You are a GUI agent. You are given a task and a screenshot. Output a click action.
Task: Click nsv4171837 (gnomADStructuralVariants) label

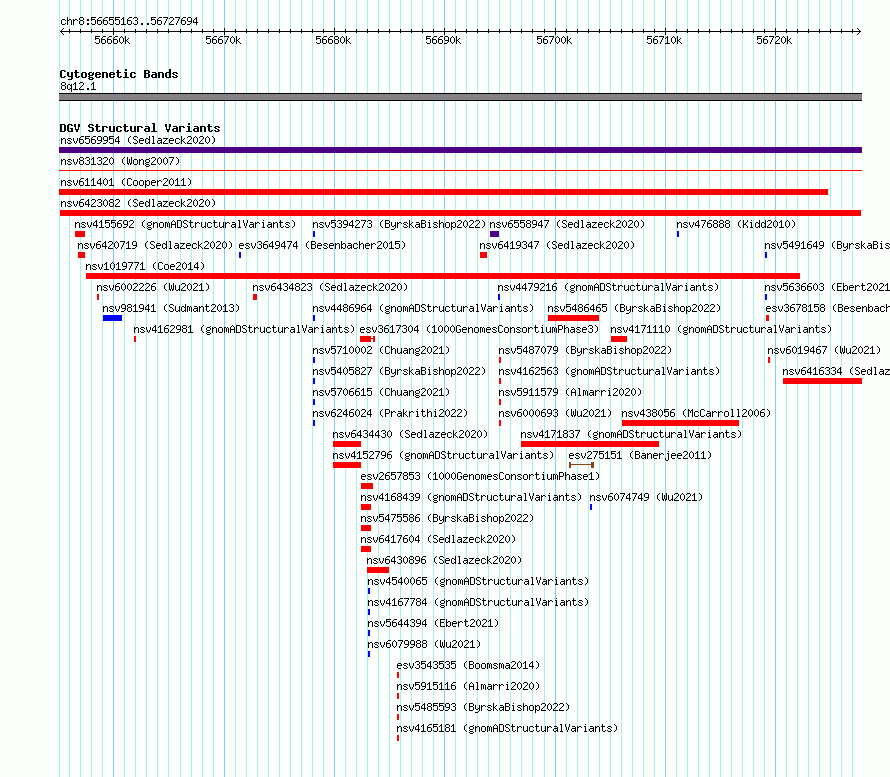tap(631, 434)
